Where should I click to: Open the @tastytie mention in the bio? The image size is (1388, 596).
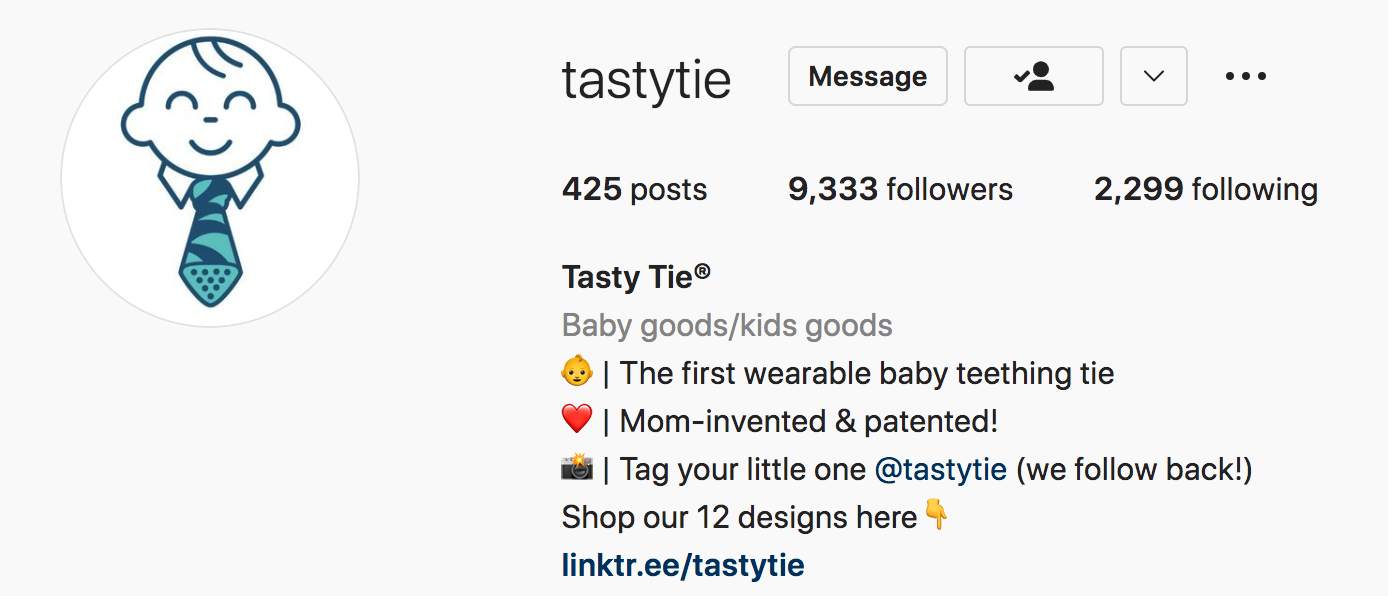(x=941, y=468)
